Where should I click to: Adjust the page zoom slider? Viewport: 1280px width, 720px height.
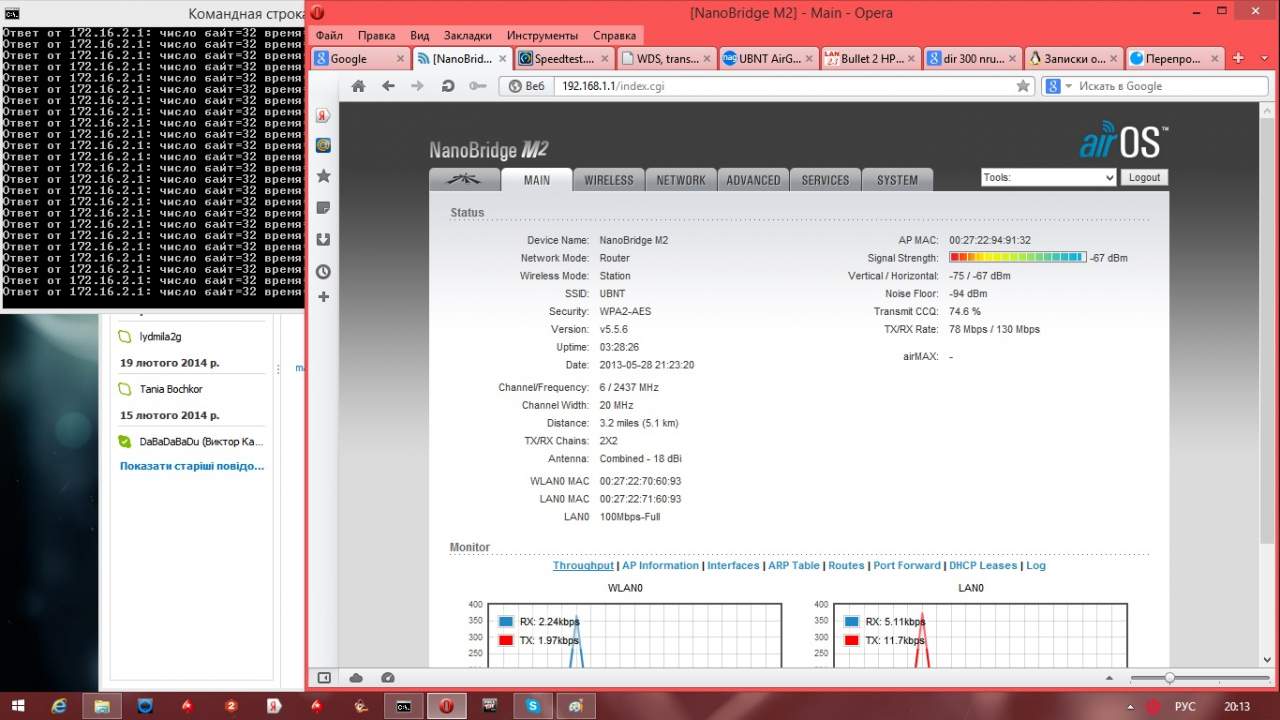(1169, 678)
